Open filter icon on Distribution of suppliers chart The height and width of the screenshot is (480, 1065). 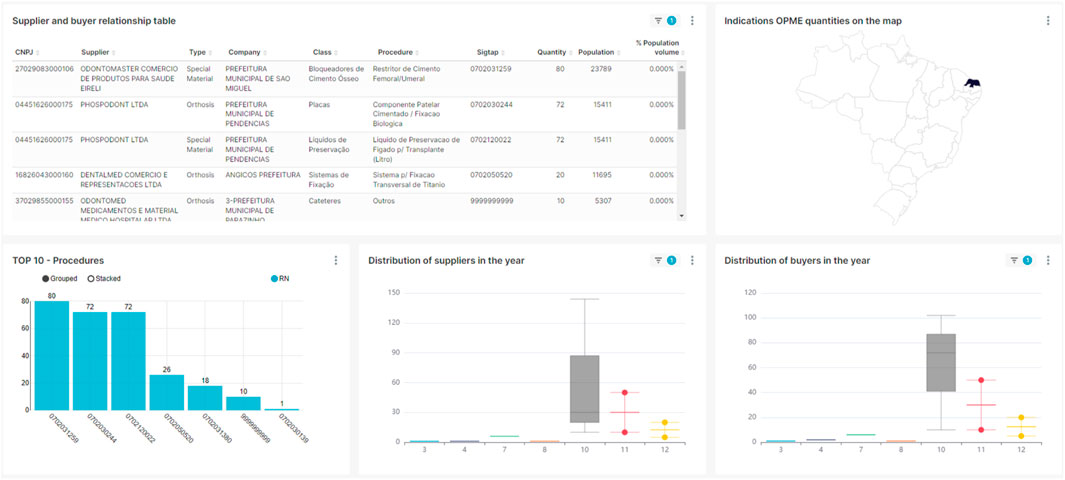point(657,260)
